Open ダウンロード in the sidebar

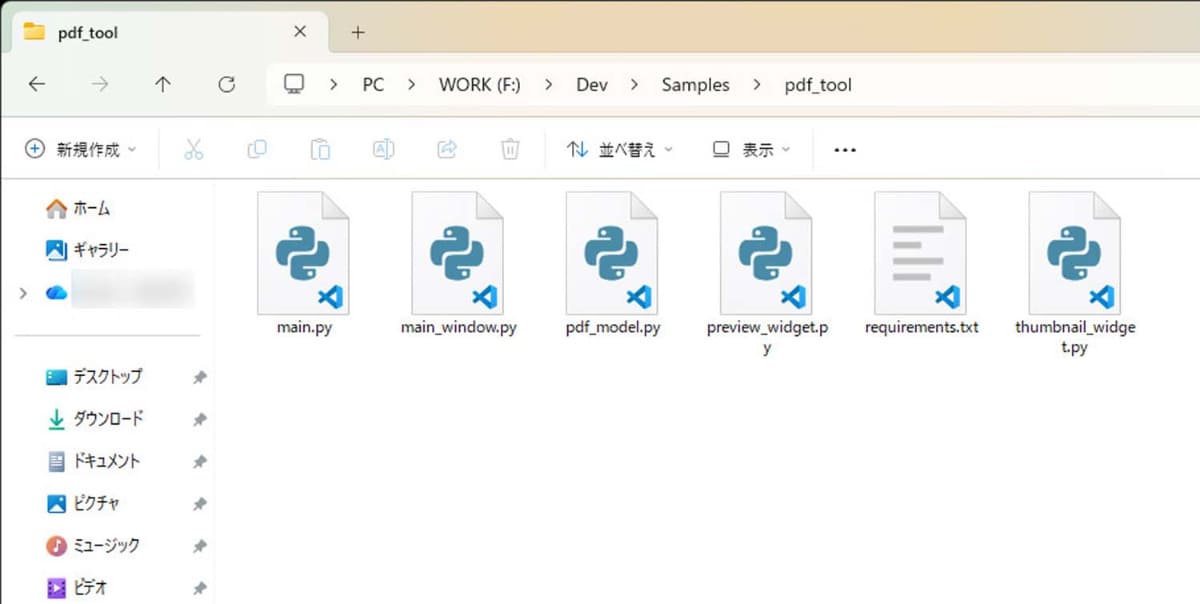(95, 419)
